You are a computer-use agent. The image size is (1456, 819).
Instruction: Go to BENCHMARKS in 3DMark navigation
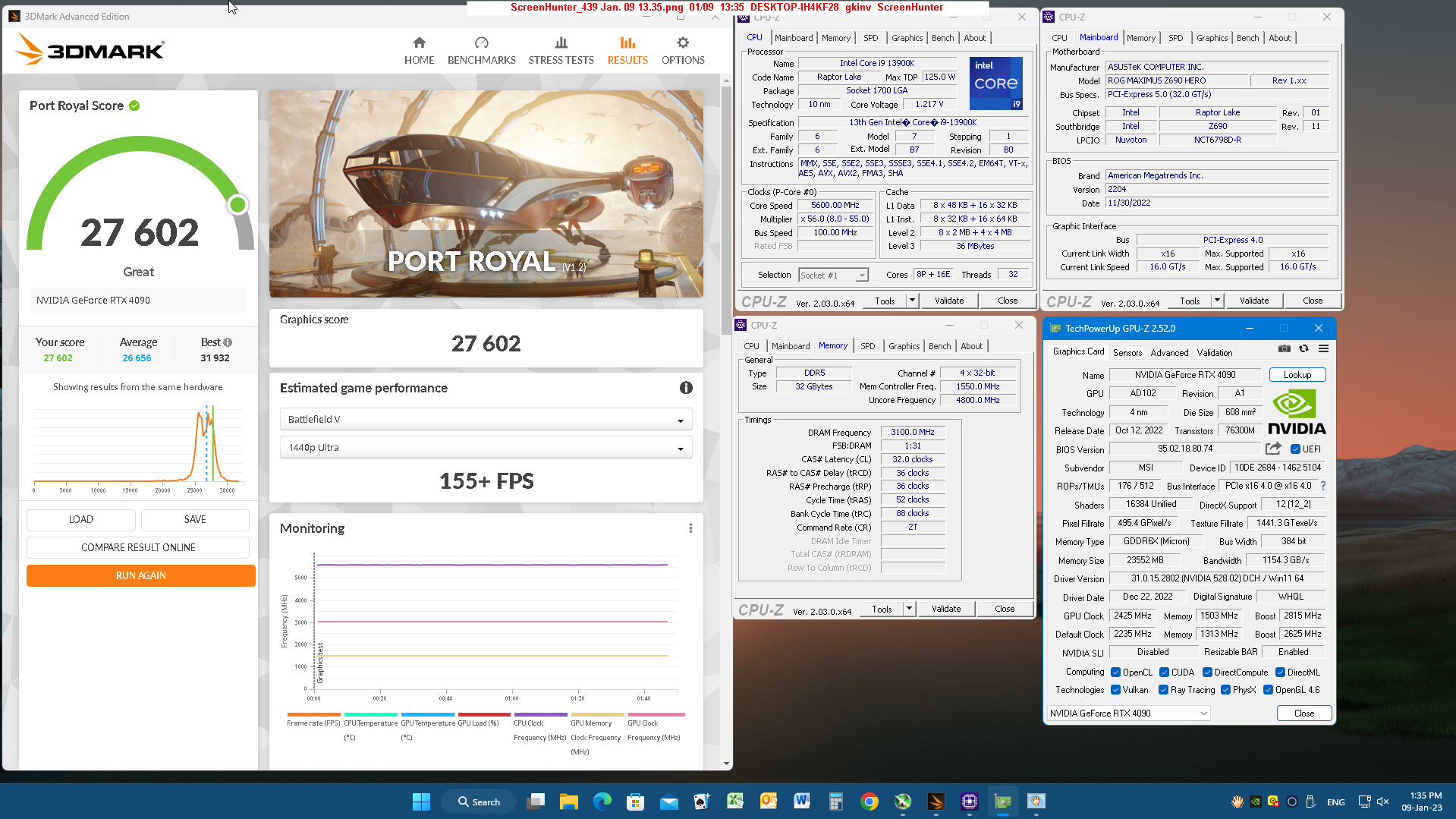(x=481, y=51)
